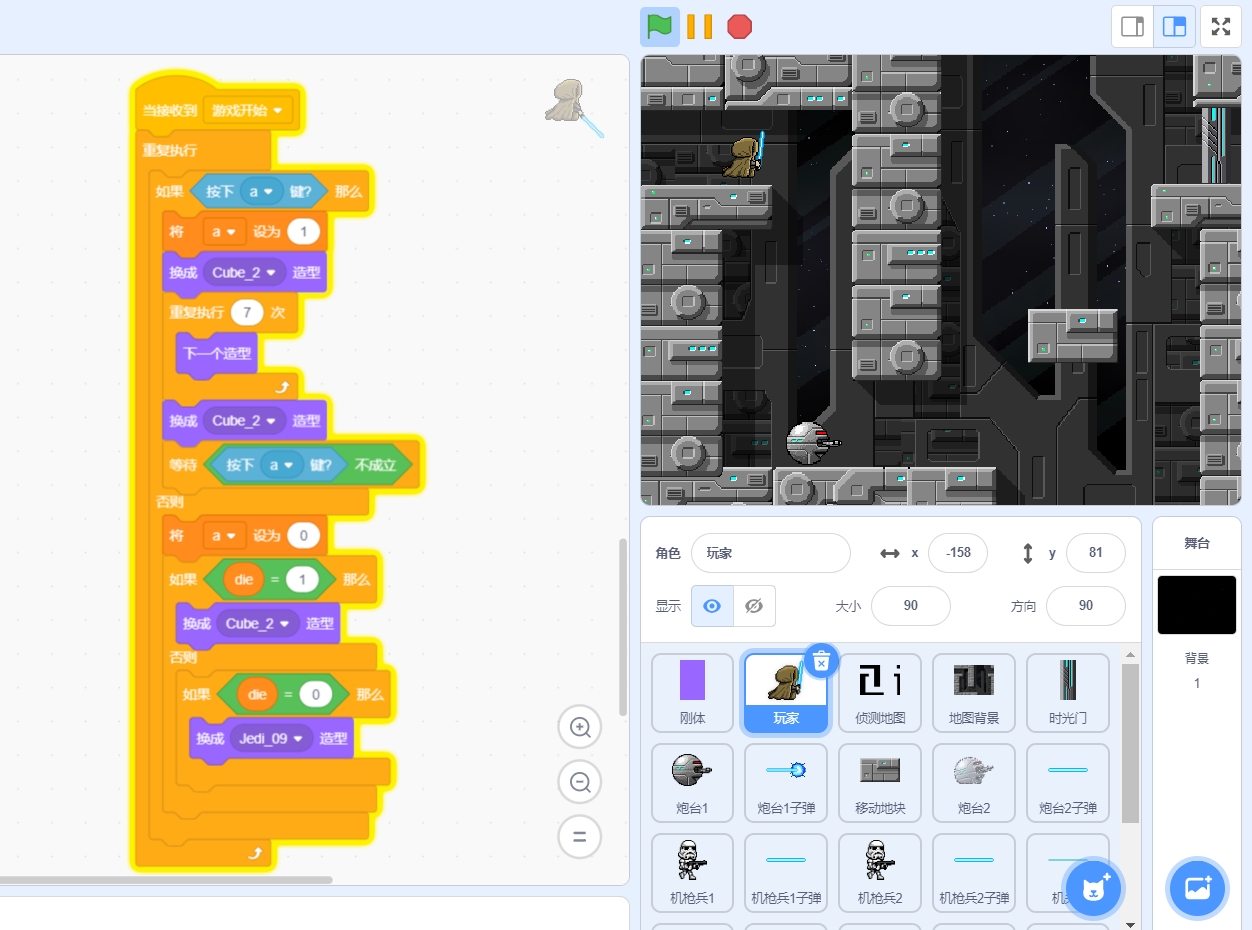
Task: Select the 炮台2子弹 sprite
Action: pos(1068,782)
